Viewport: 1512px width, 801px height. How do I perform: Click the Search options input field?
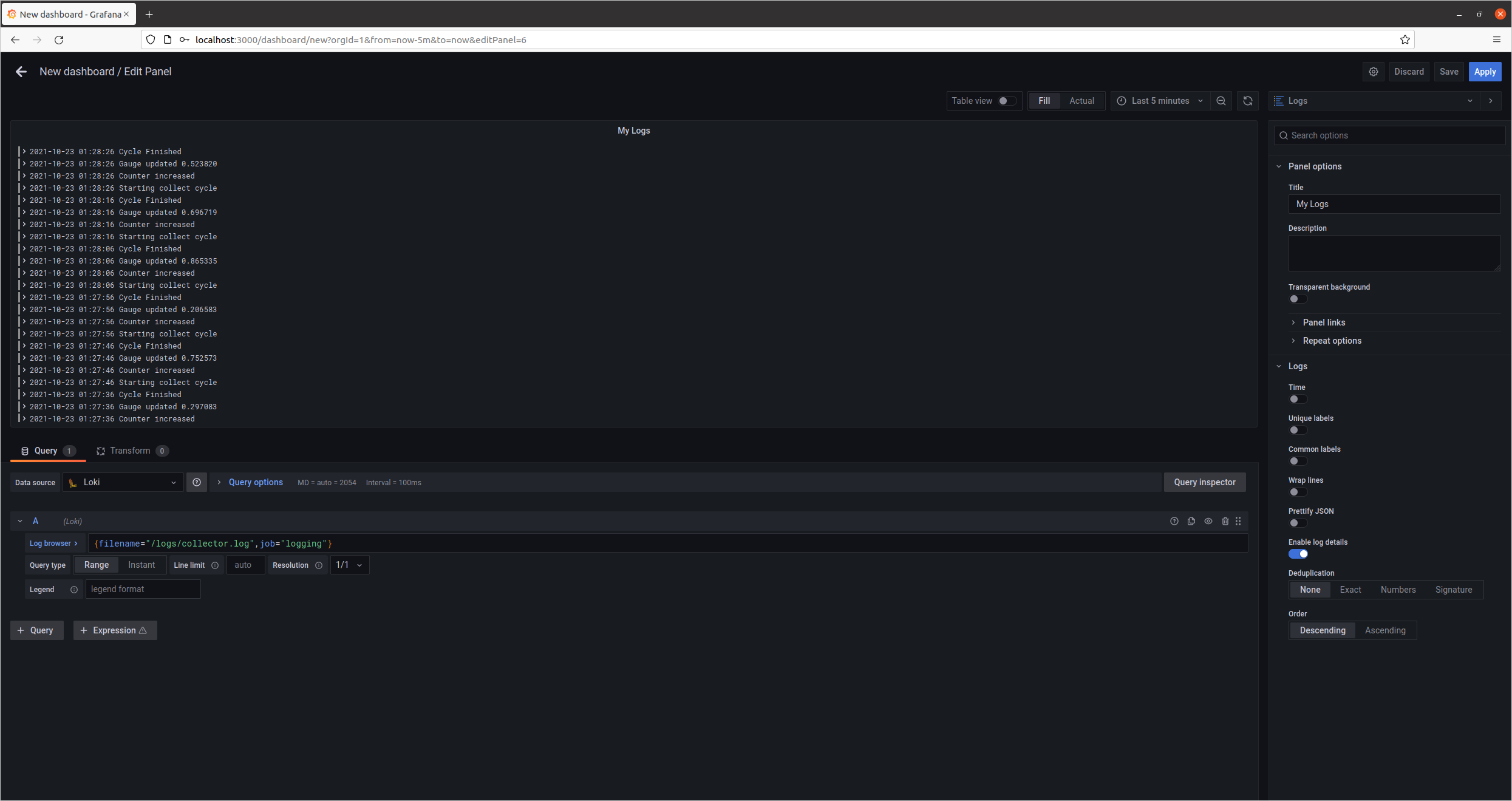(1391, 135)
